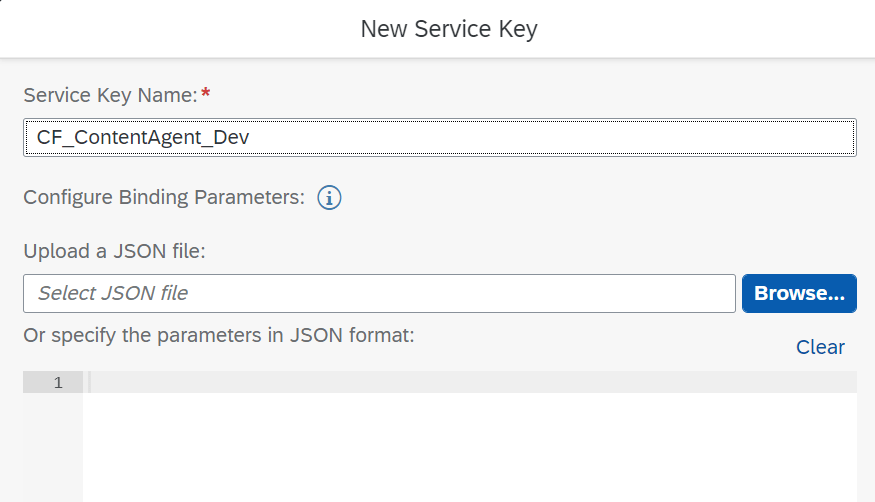Click empty end of Service Key Name field
Image resolution: width=875 pixels, height=502 pixels.
[700, 138]
